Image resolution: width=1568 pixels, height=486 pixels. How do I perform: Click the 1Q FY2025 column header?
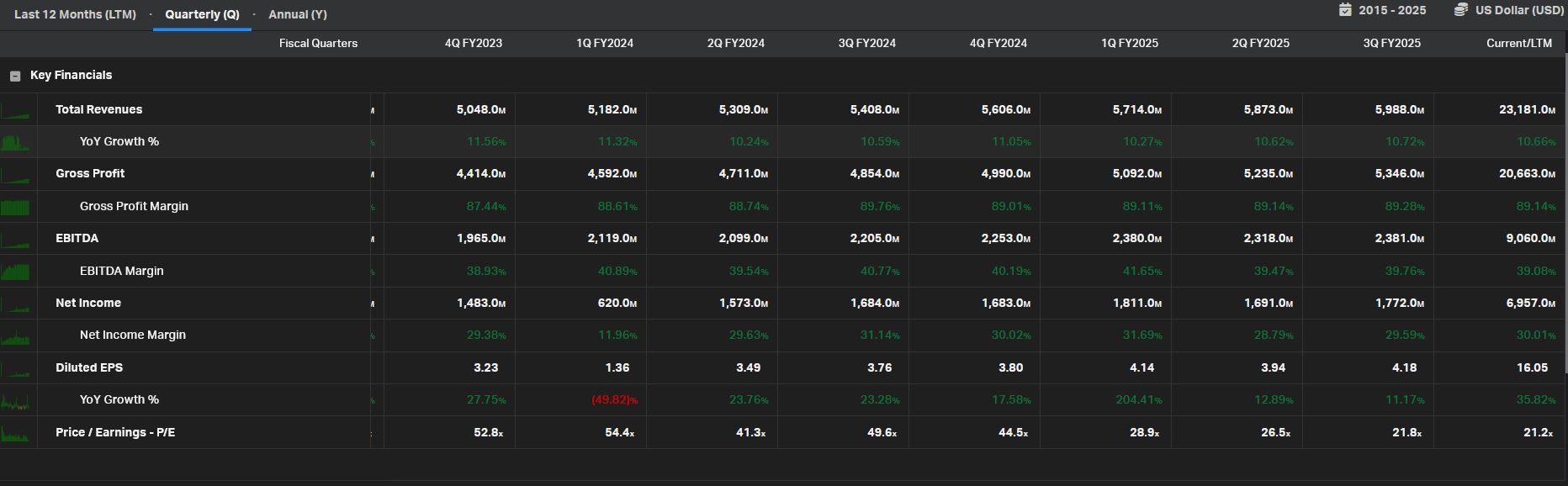[x=1130, y=43]
